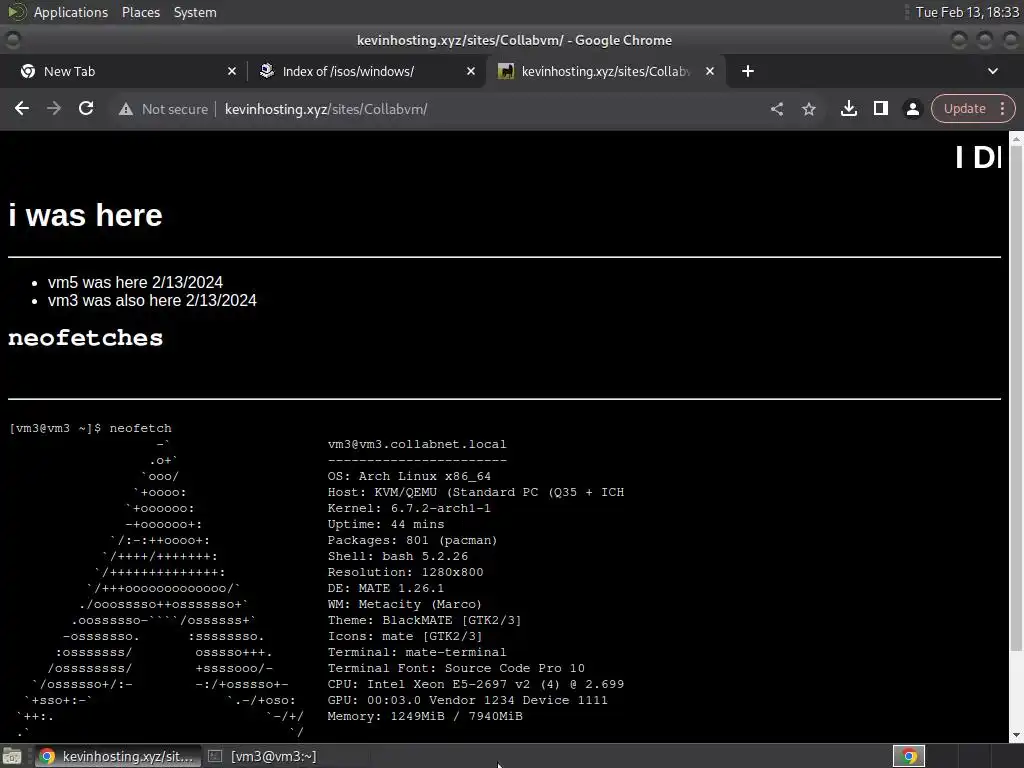The image size is (1024, 768).
Task: Click the 'Packages: 801 (pacman)' line
Action: [412, 540]
